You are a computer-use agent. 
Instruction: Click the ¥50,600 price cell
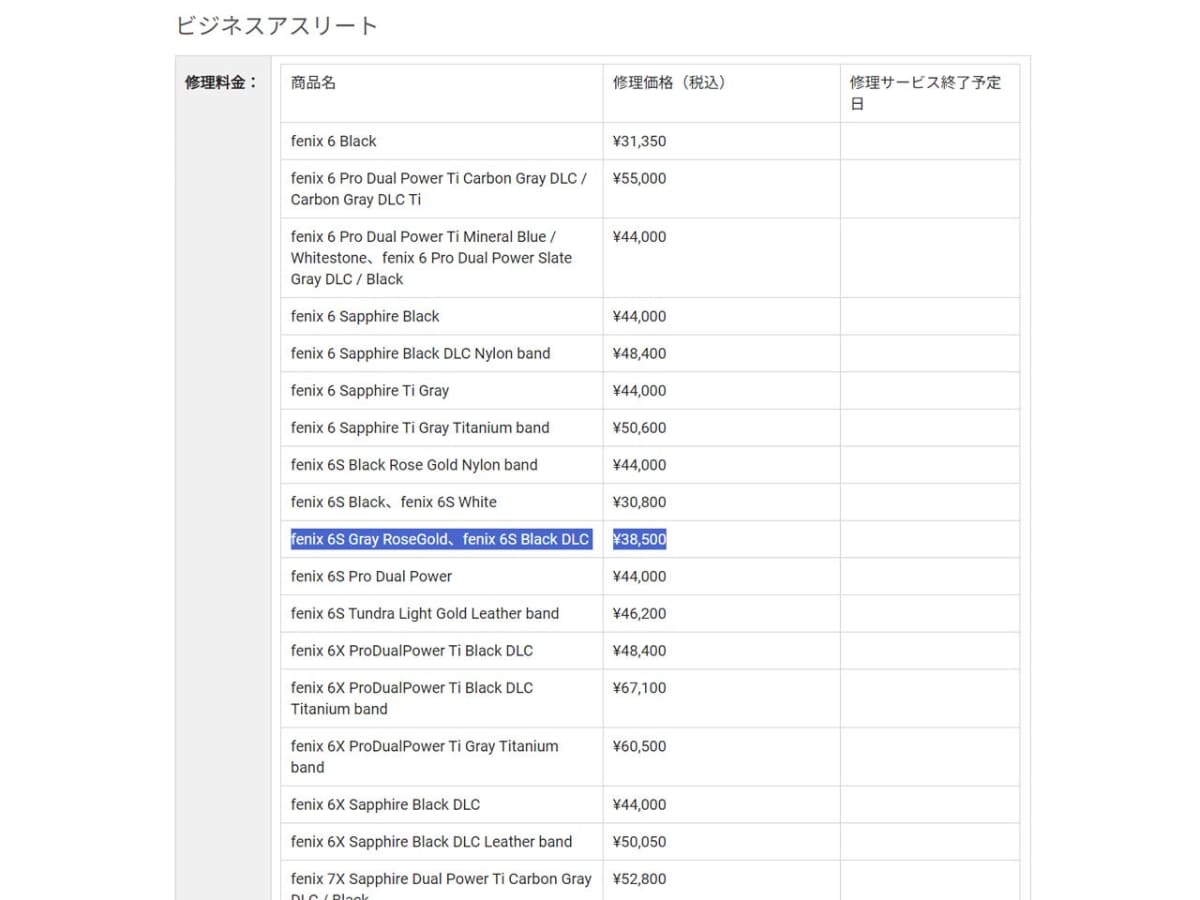(639, 427)
